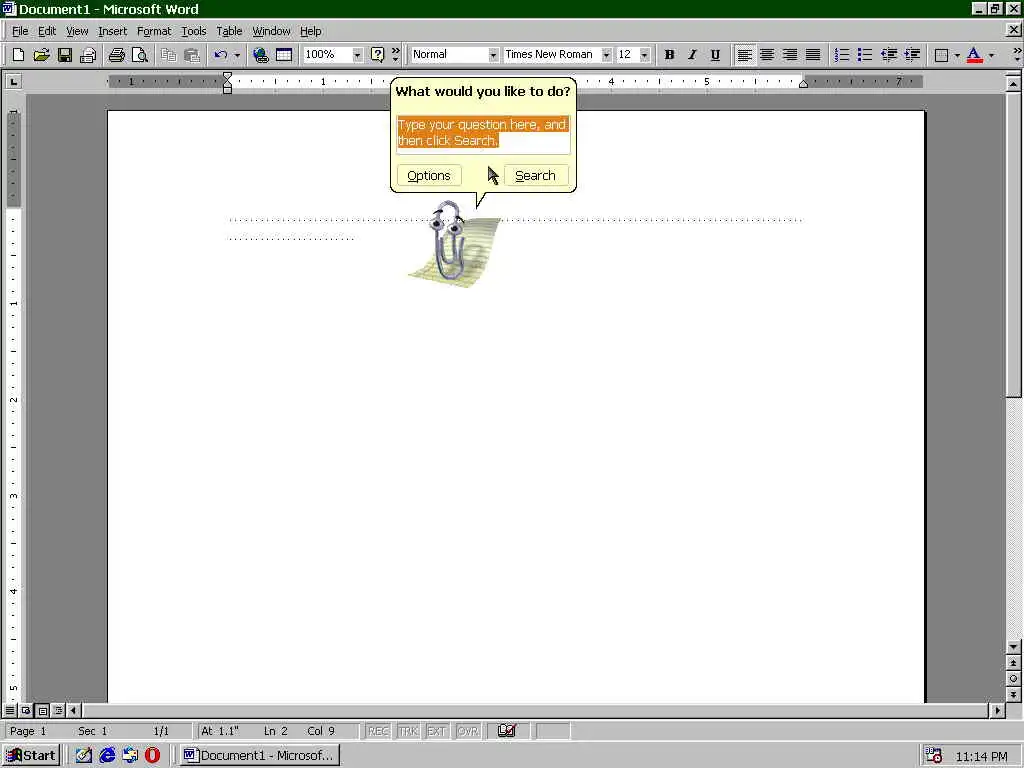Open the Windows Start menu

coord(31,755)
